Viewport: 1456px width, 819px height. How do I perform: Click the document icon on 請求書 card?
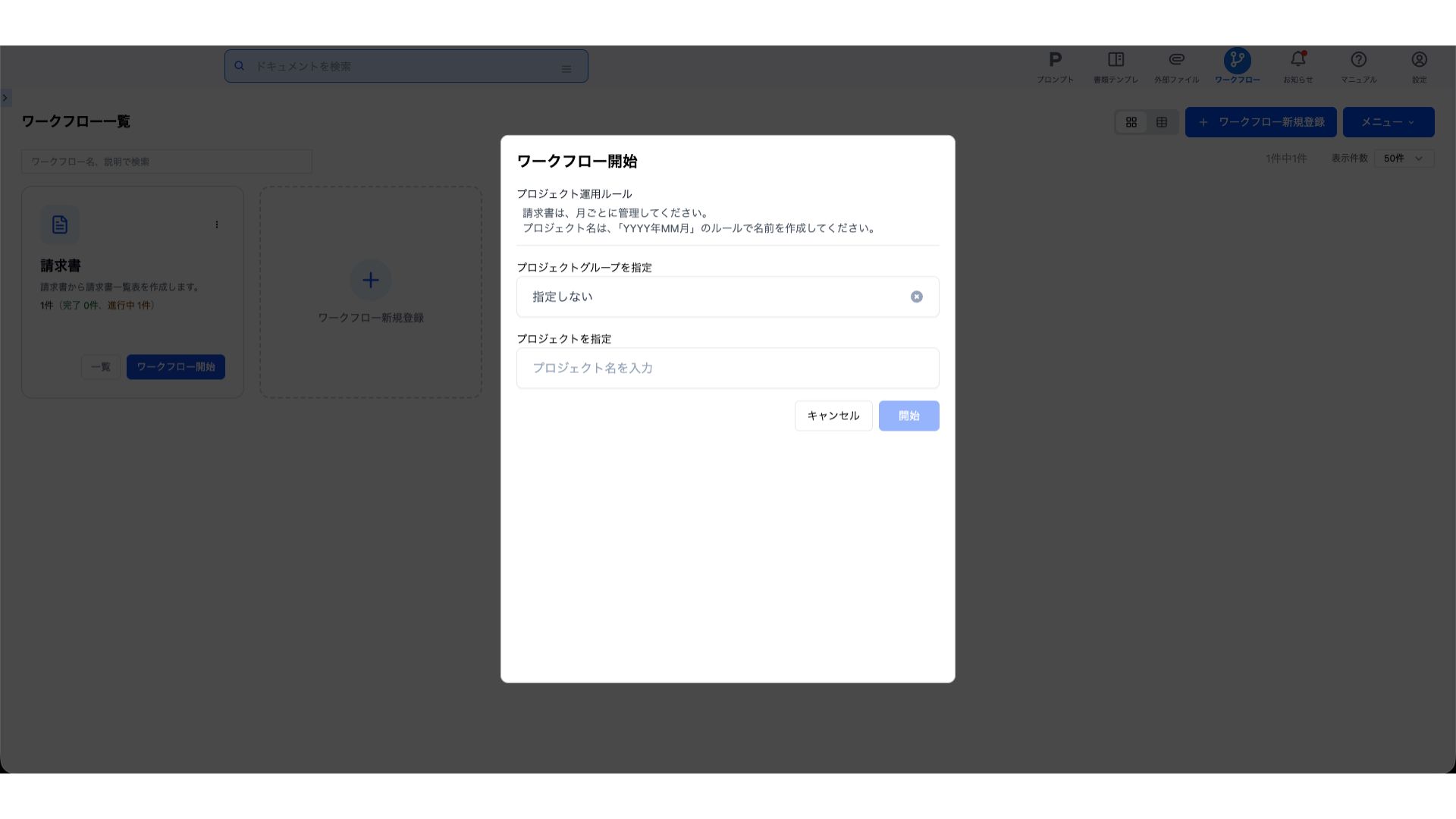pyautogui.click(x=60, y=224)
